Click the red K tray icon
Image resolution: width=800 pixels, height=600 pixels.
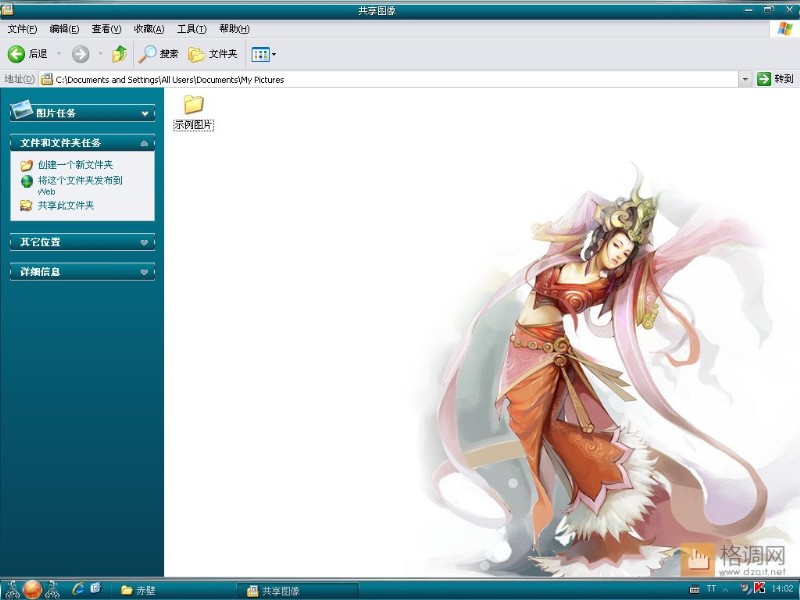(x=759, y=588)
